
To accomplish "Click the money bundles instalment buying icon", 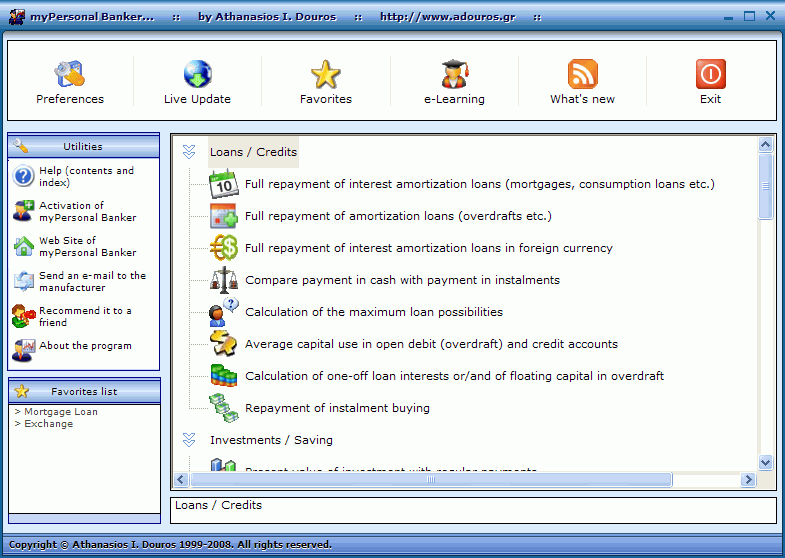I will [223, 408].
